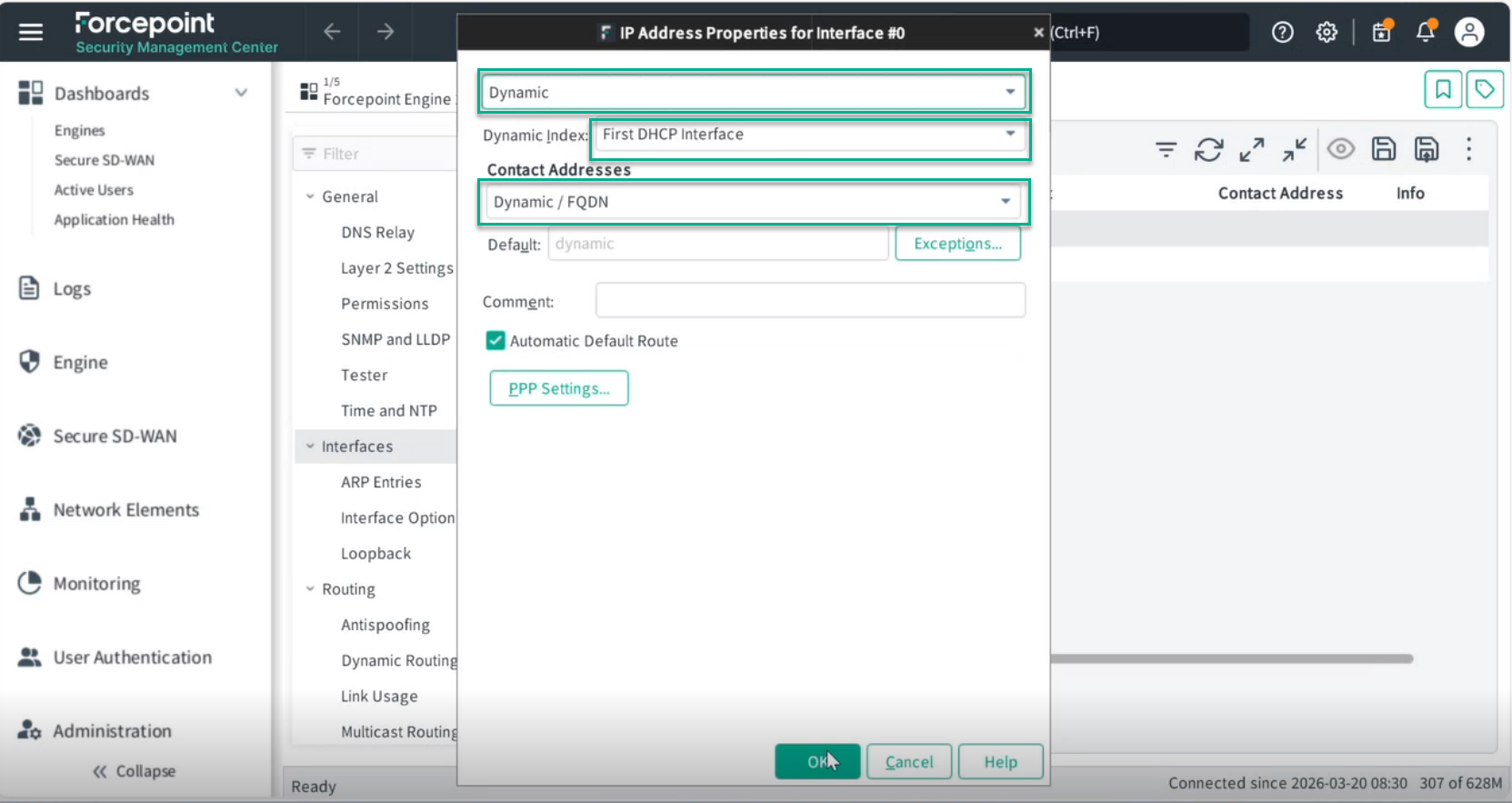This screenshot has width=1512, height=803.
Task: Select Layer 2 Settings in the tree
Action: [397, 267]
